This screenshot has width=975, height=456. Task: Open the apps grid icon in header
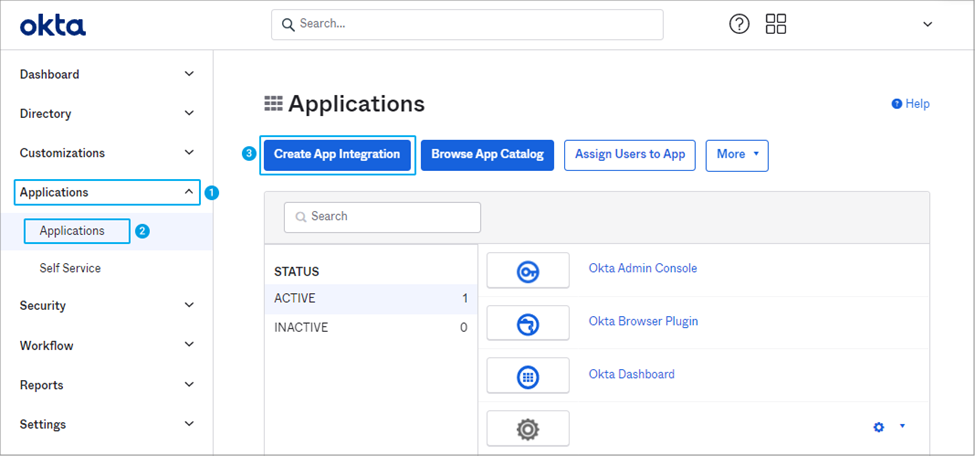776,24
